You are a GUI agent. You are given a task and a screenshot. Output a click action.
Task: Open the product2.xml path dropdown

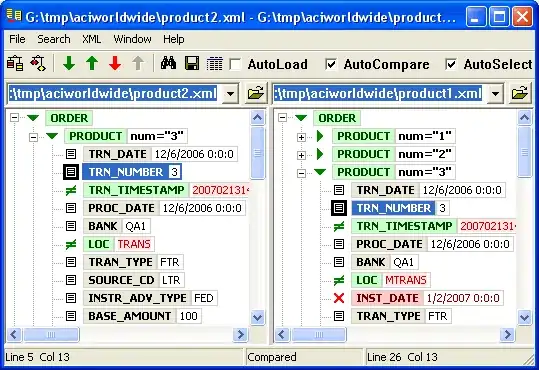pos(230,93)
